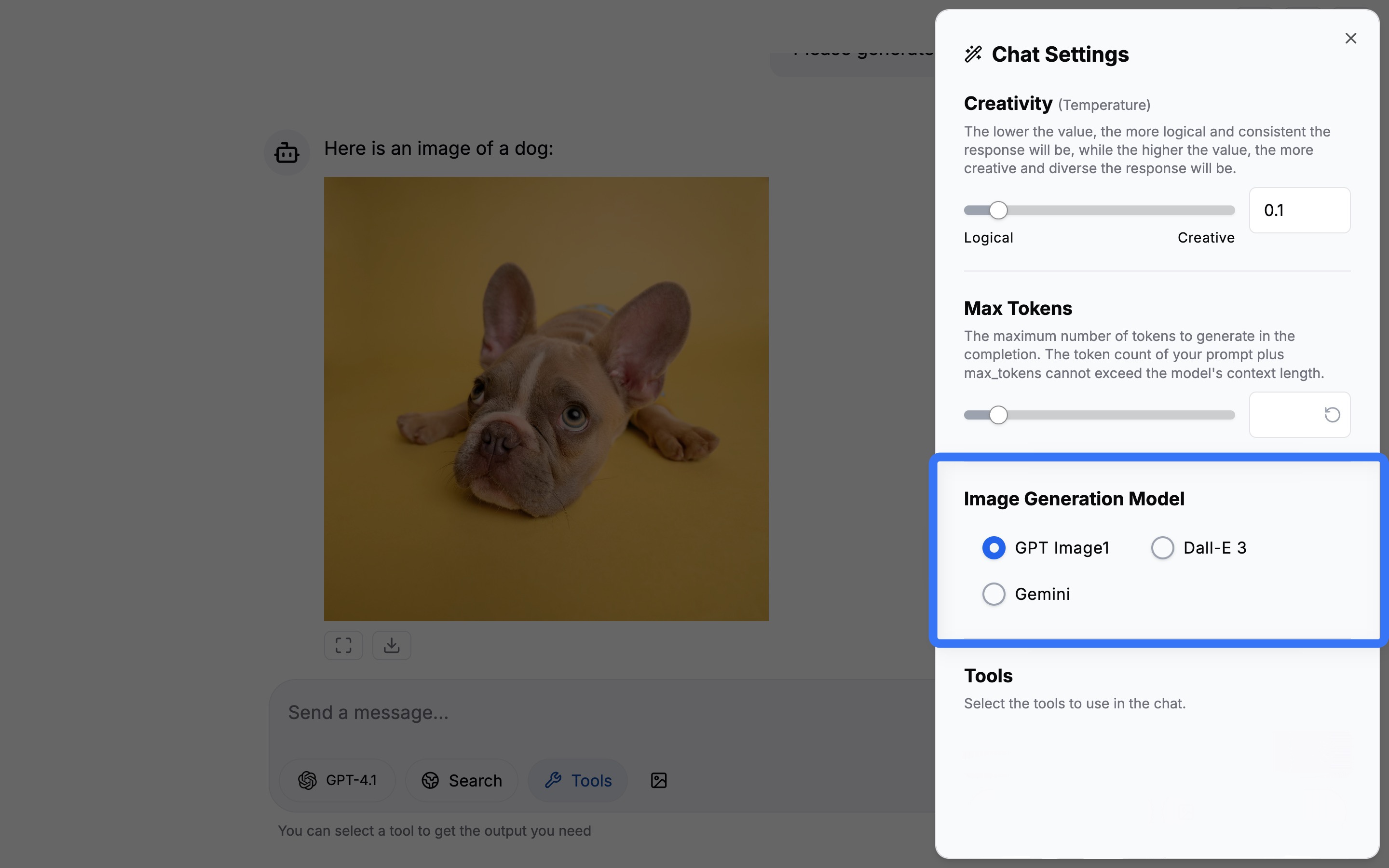Adjust the Creativity temperature slider handle

[999, 210]
